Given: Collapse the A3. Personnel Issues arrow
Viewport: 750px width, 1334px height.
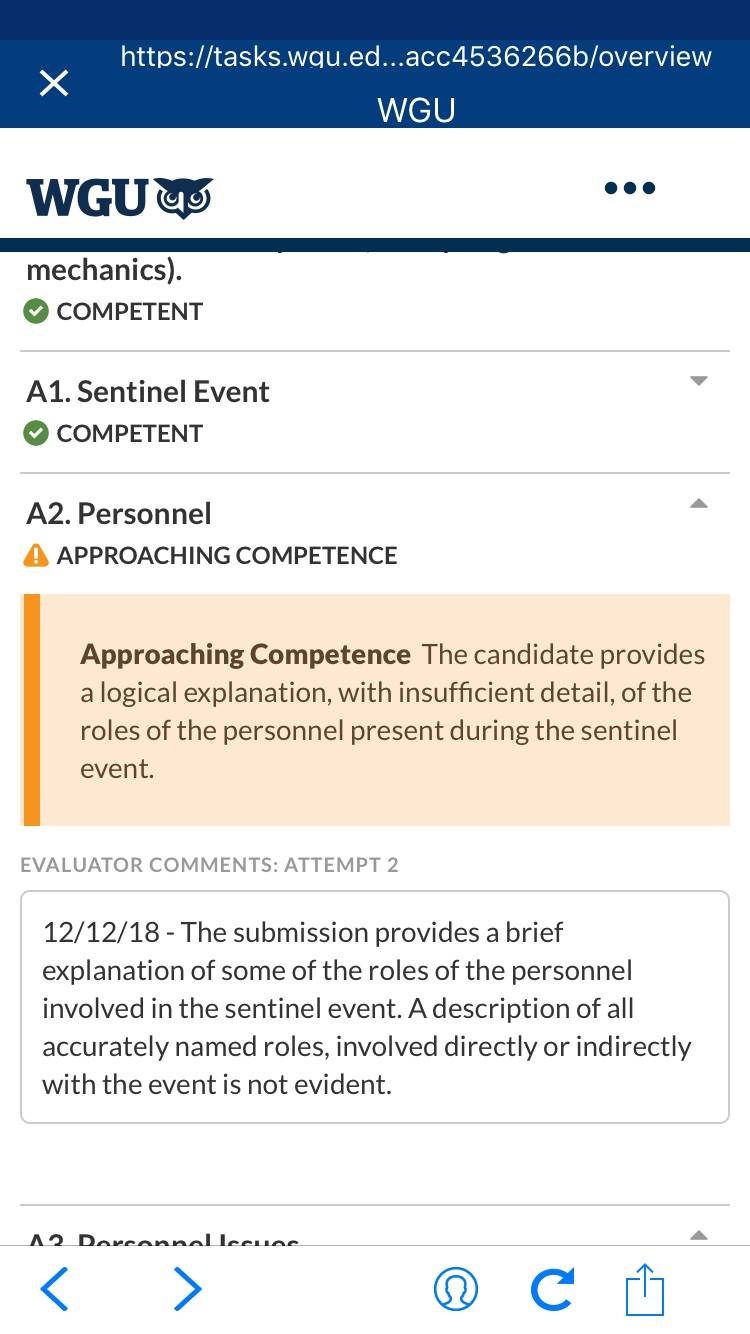Looking at the screenshot, I should (699, 1236).
